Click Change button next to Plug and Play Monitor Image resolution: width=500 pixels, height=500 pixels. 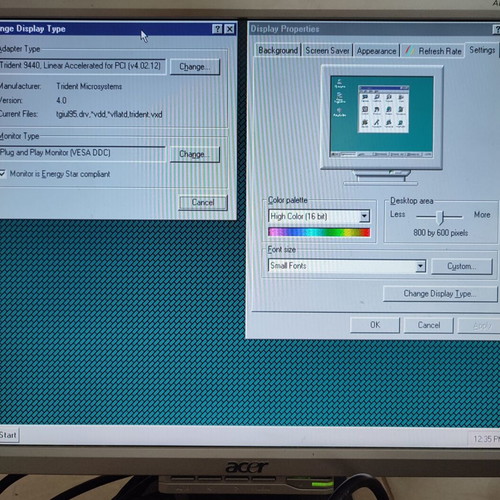point(195,154)
